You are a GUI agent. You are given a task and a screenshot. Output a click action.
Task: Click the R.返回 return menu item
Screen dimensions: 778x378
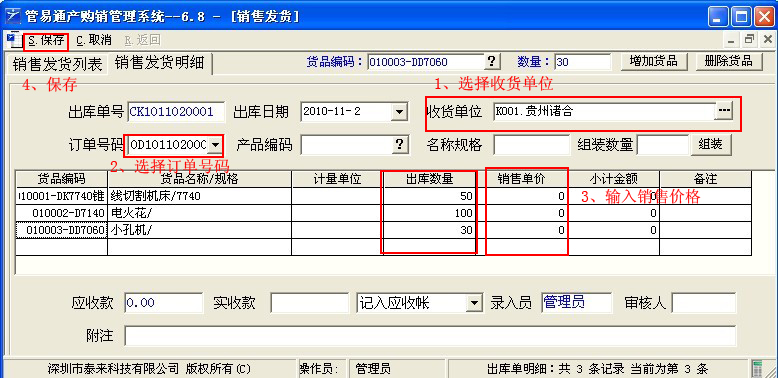pos(142,41)
